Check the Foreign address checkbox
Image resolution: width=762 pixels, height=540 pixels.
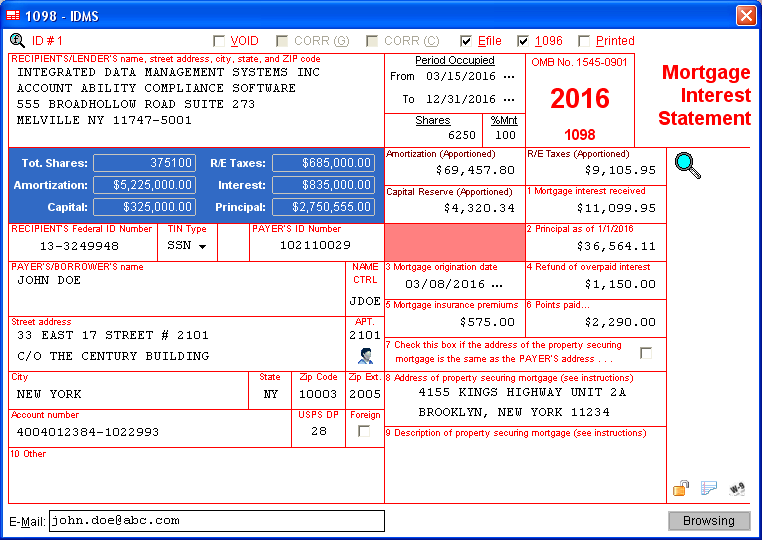pos(364,431)
